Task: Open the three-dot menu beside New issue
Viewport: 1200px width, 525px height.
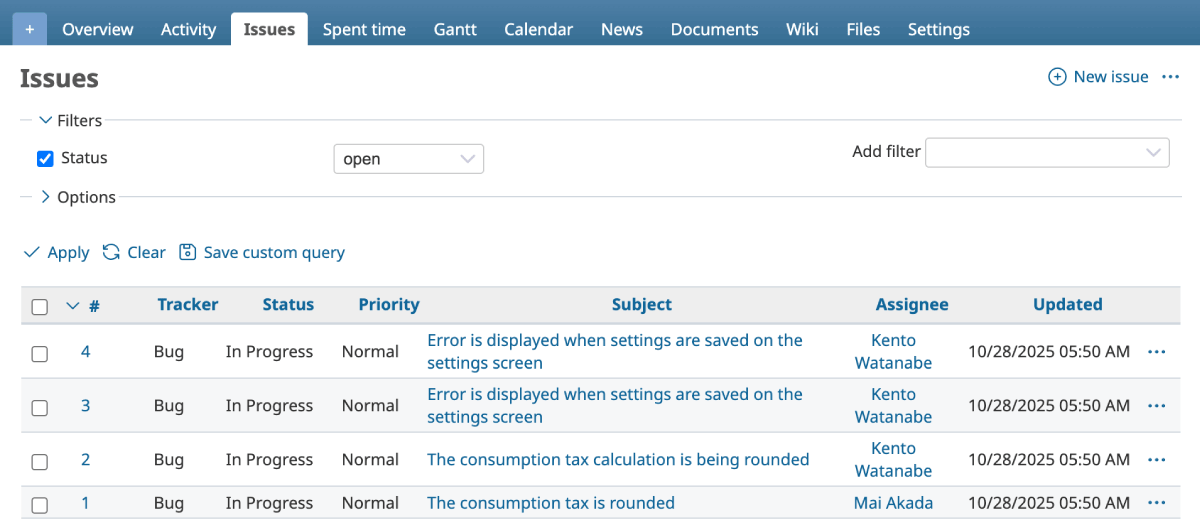Action: coord(1171,77)
